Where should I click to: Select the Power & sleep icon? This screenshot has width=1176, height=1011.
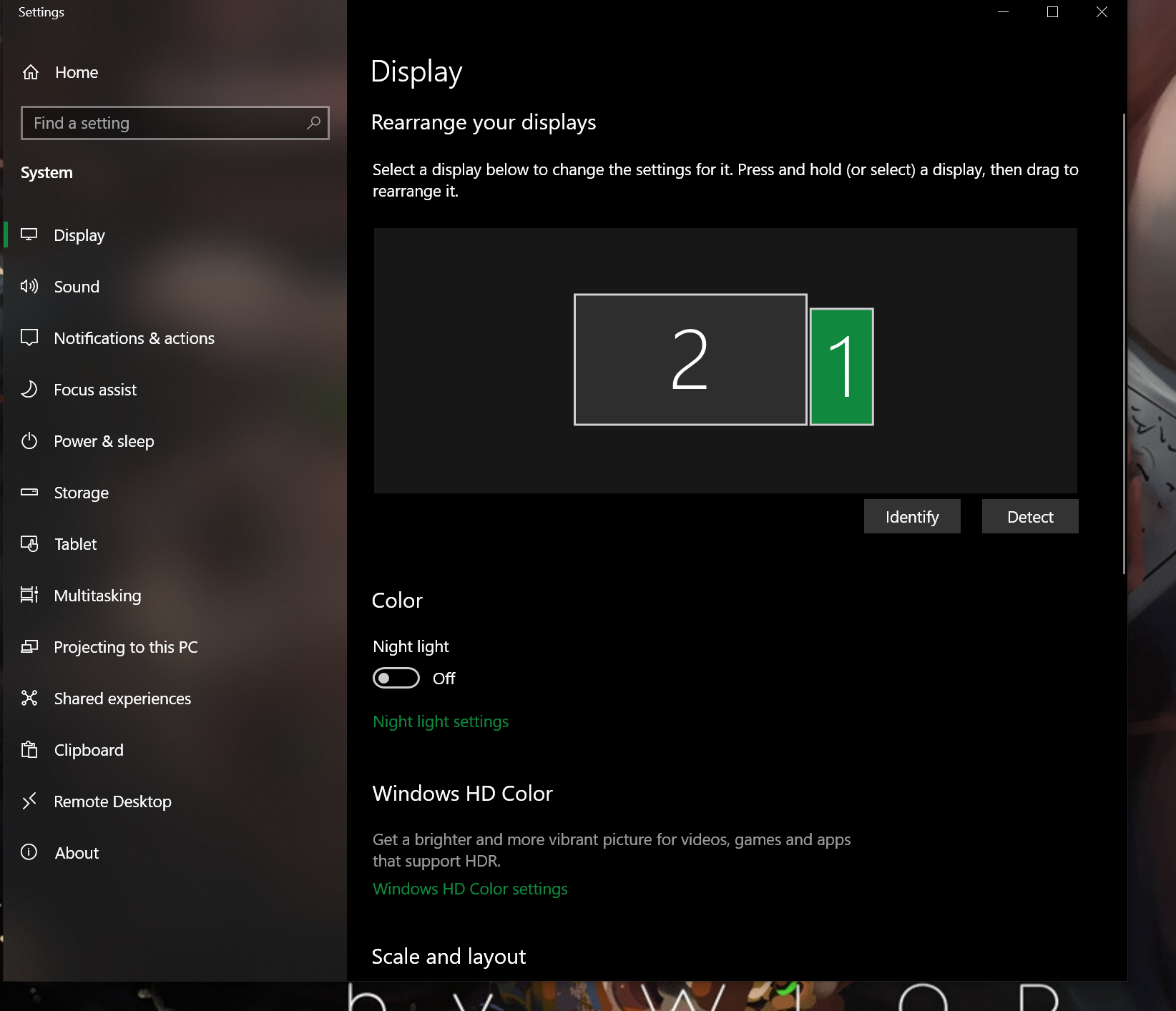[30, 440]
